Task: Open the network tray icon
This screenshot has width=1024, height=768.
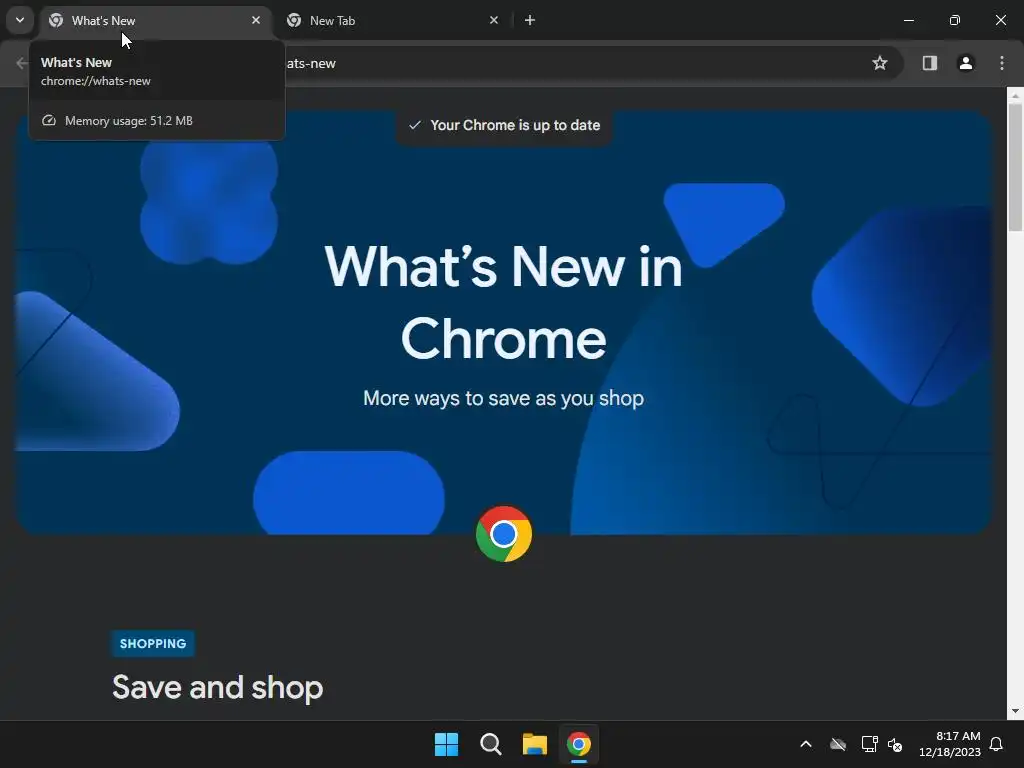Action: tap(869, 744)
